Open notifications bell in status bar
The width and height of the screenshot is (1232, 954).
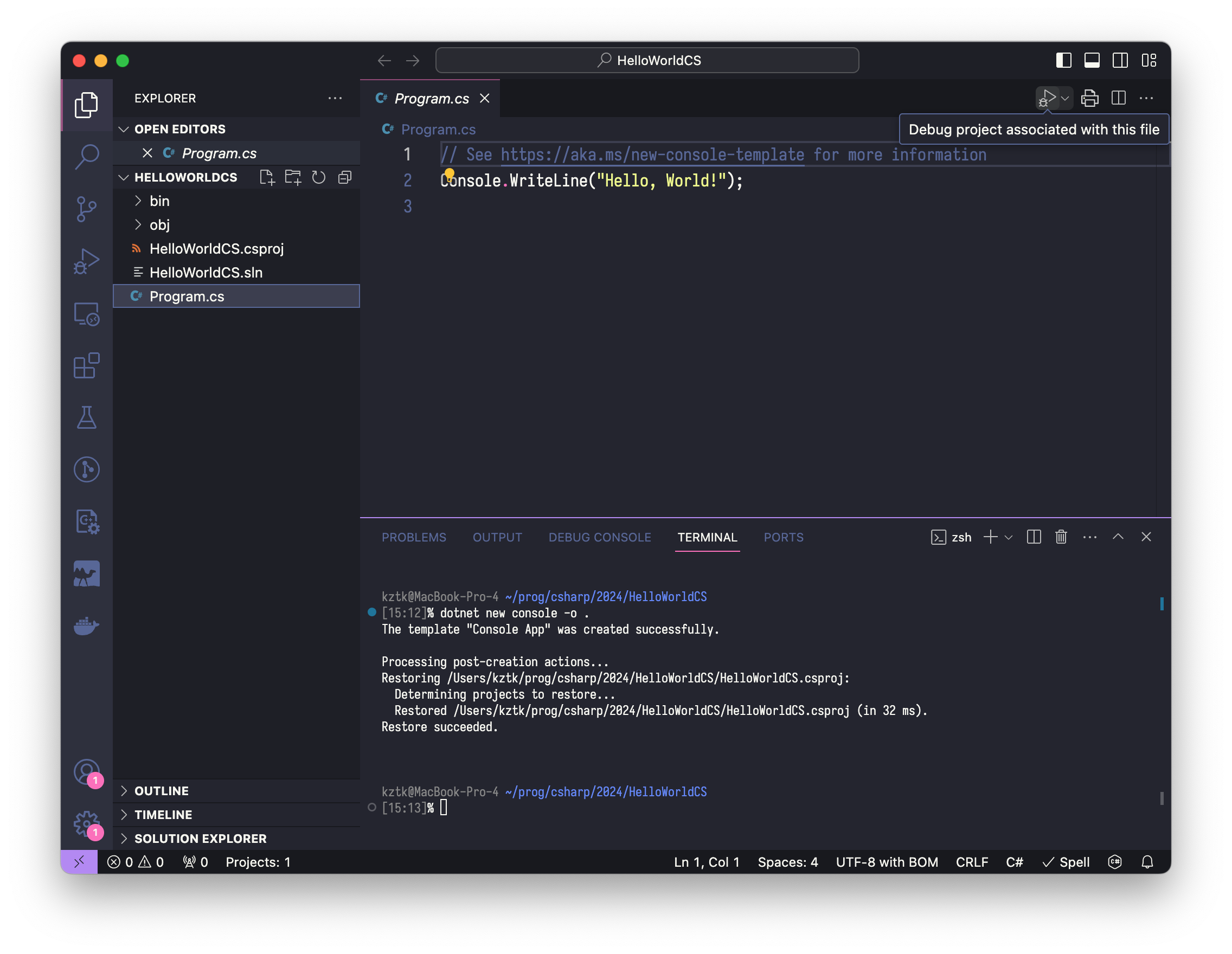(1147, 861)
